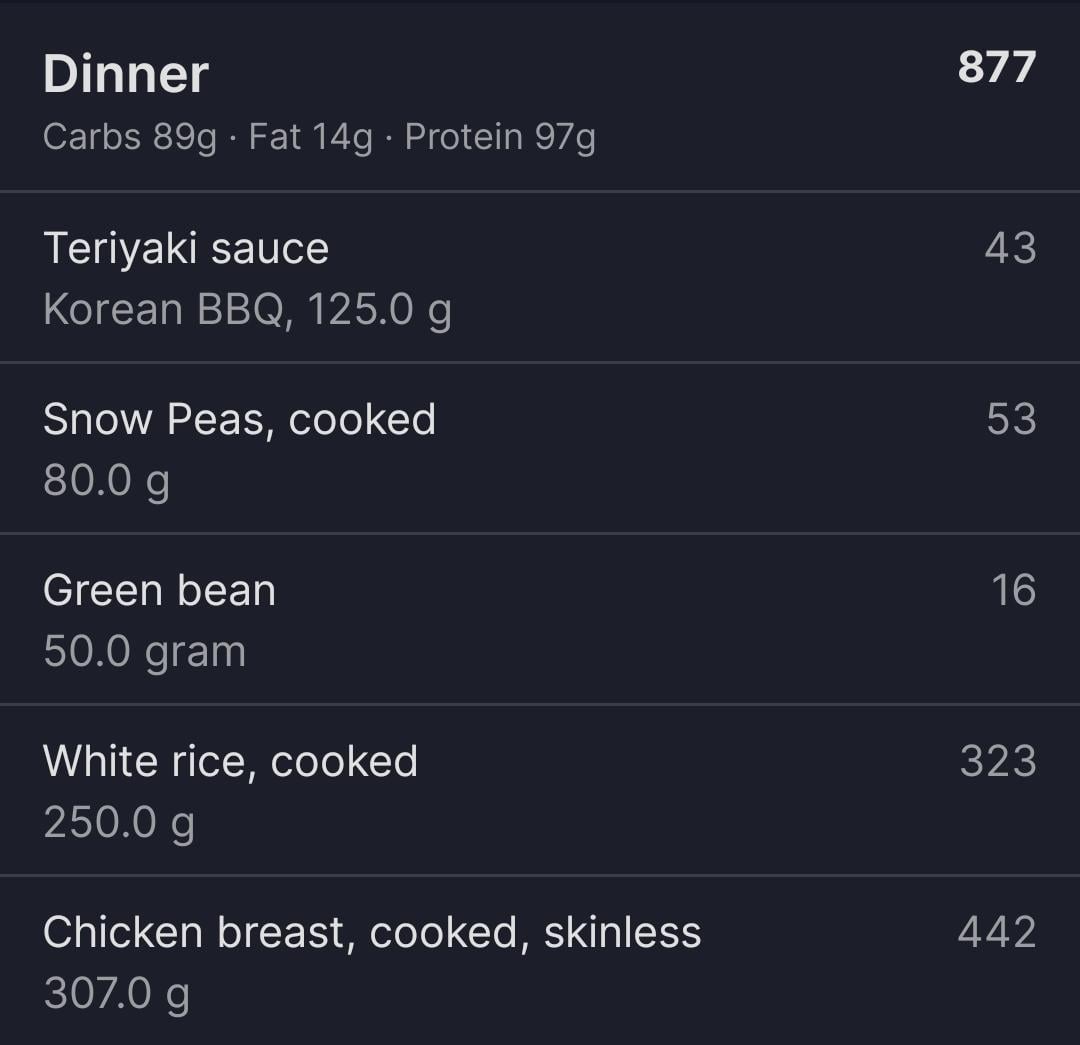This screenshot has width=1080, height=1045.
Task: Tap the 43 calorie value for Teriyaki sauce
Action: [1010, 247]
